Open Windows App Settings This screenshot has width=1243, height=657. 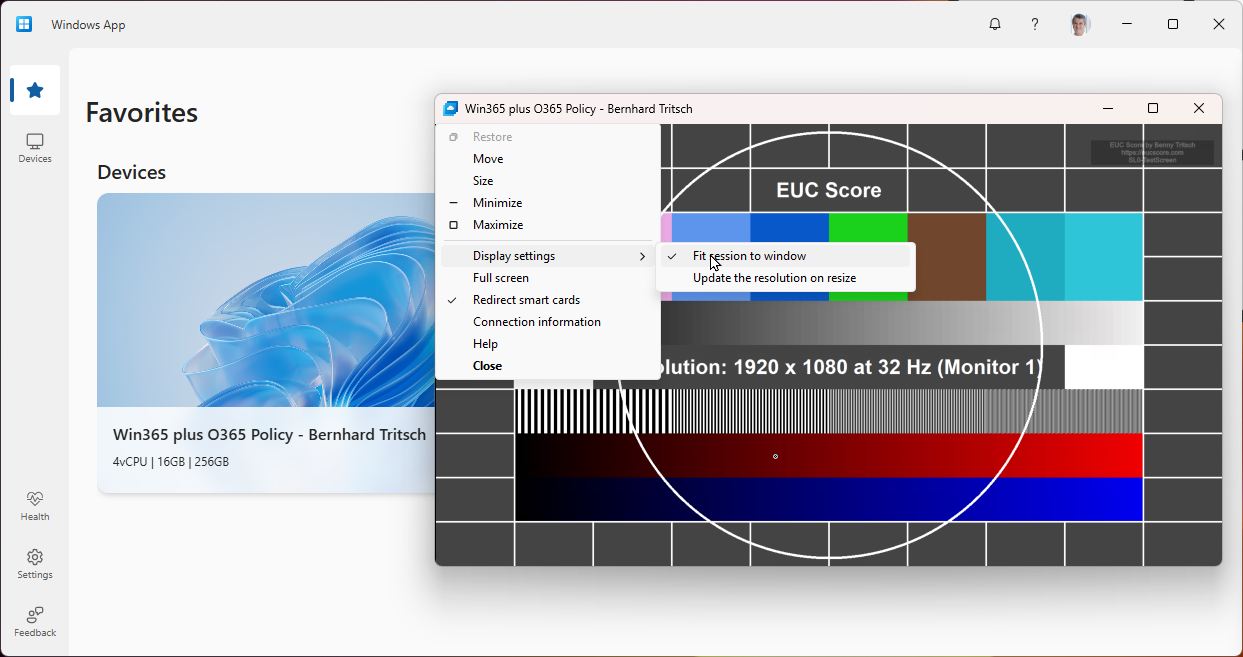34,565
